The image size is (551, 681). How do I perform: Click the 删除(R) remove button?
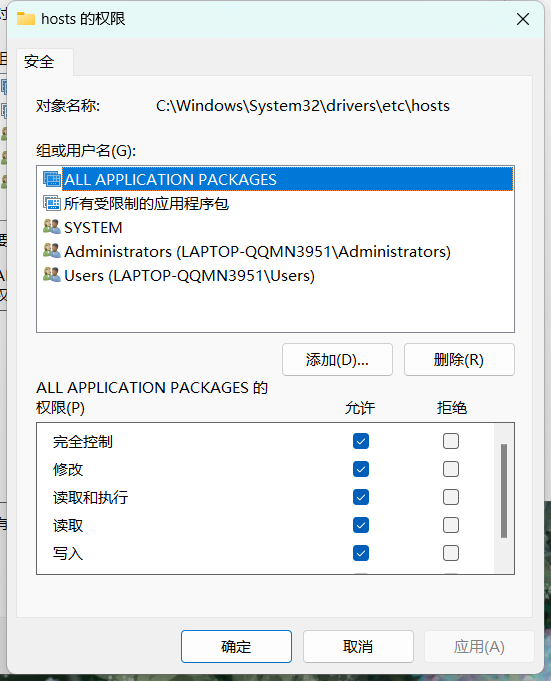click(x=459, y=360)
